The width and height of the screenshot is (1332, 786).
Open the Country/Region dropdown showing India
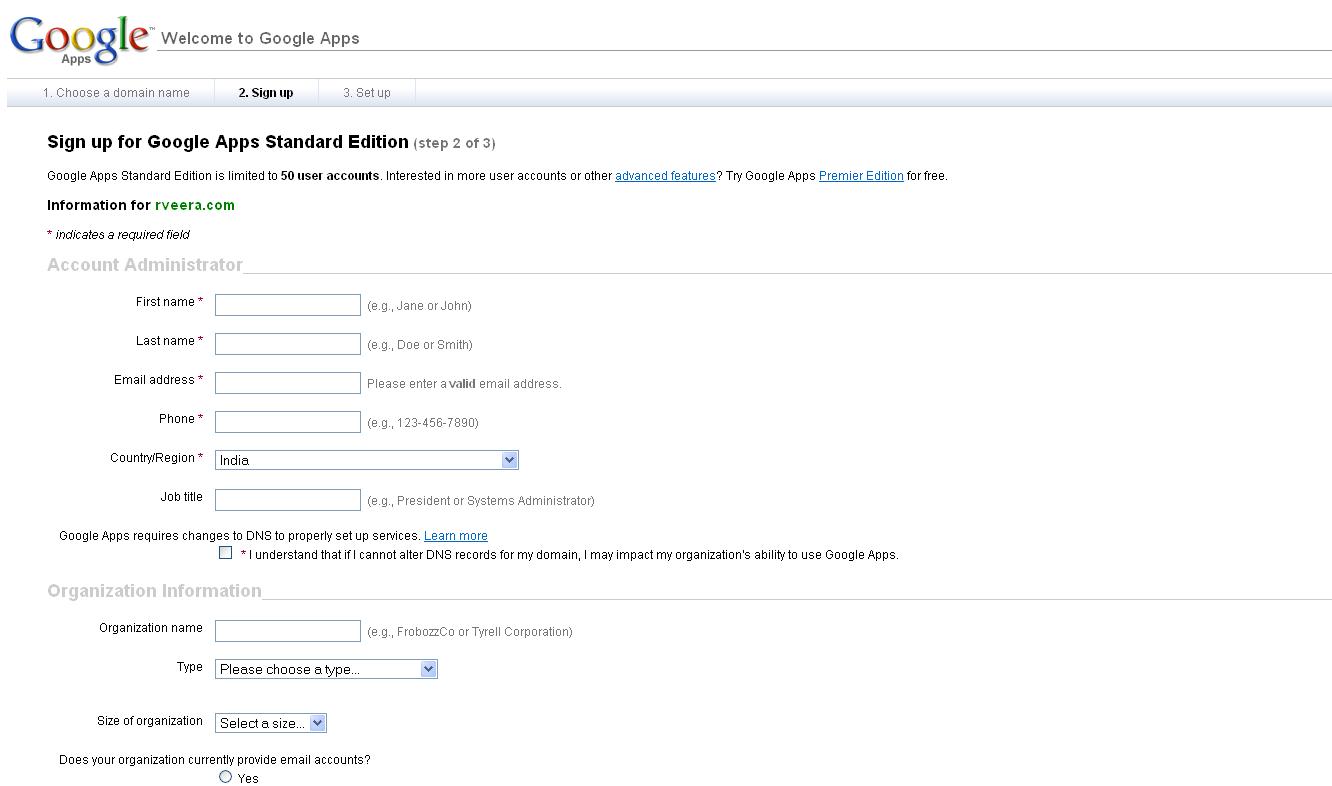[366, 460]
